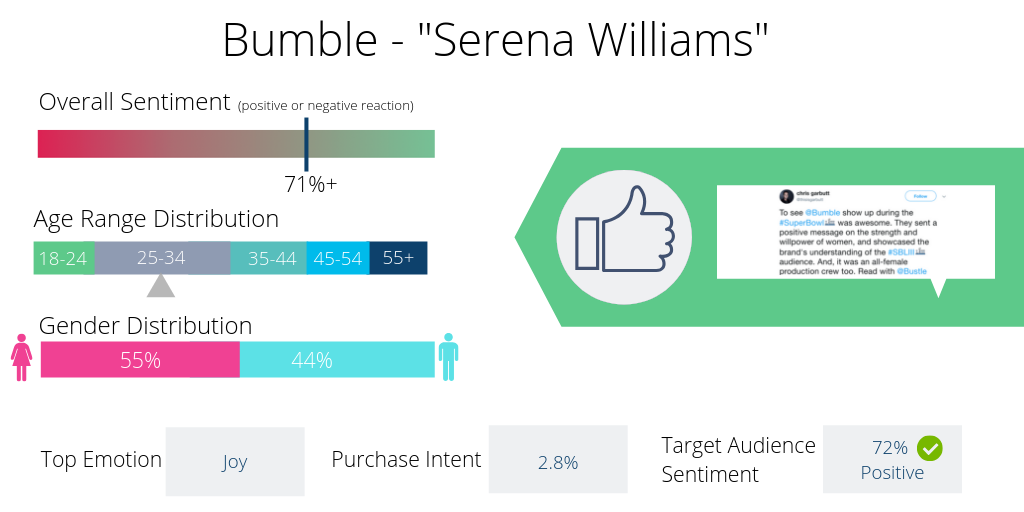Select the 35-44 age range segment
1024x512 pixels.
point(269,258)
